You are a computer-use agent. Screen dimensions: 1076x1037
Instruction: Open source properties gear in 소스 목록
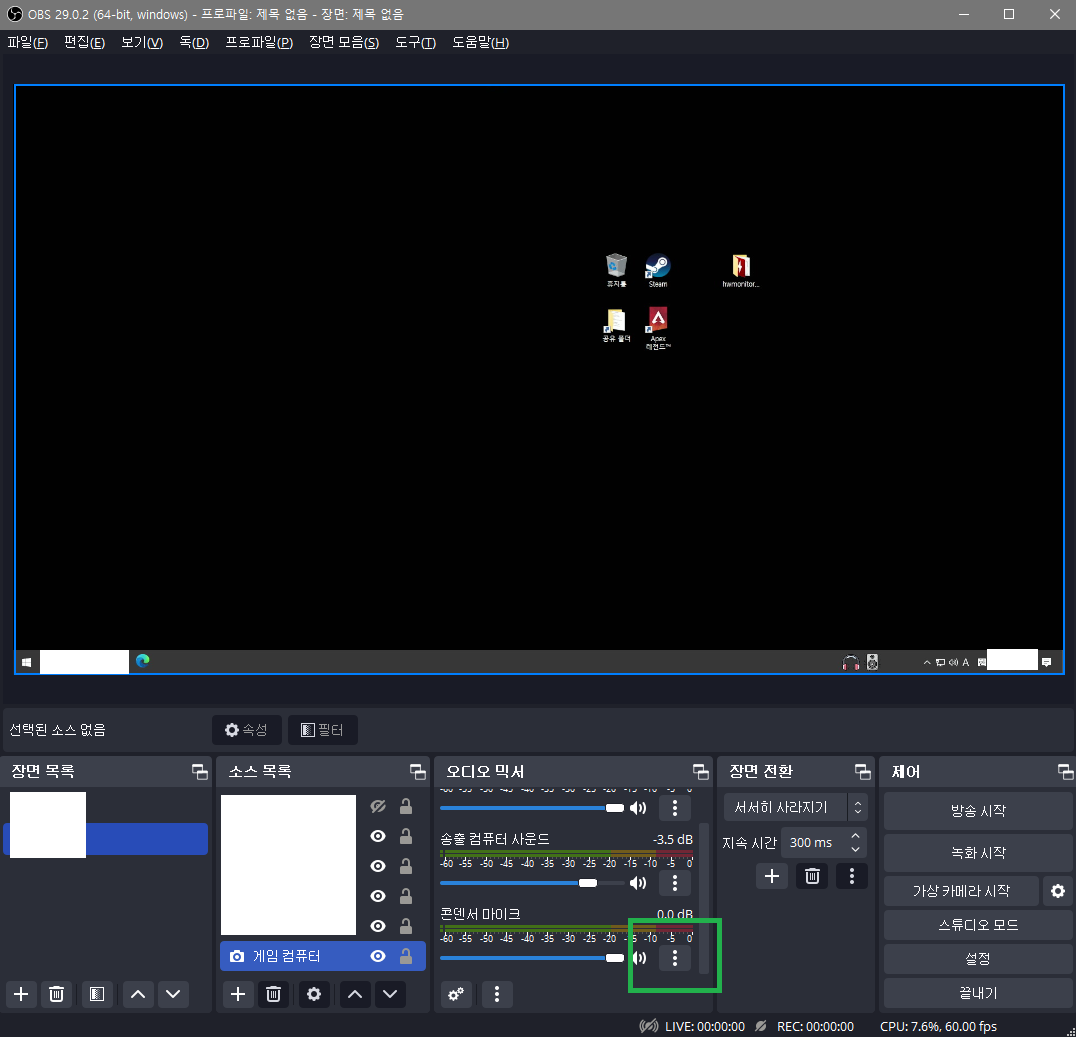[x=314, y=994]
